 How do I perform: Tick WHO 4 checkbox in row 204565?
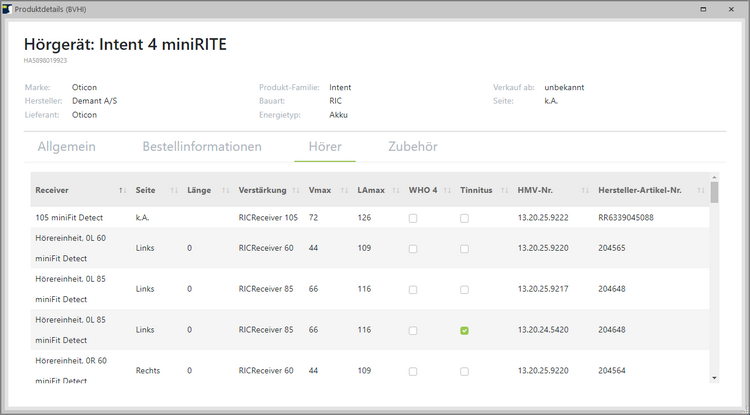click(x=413, y=249)
